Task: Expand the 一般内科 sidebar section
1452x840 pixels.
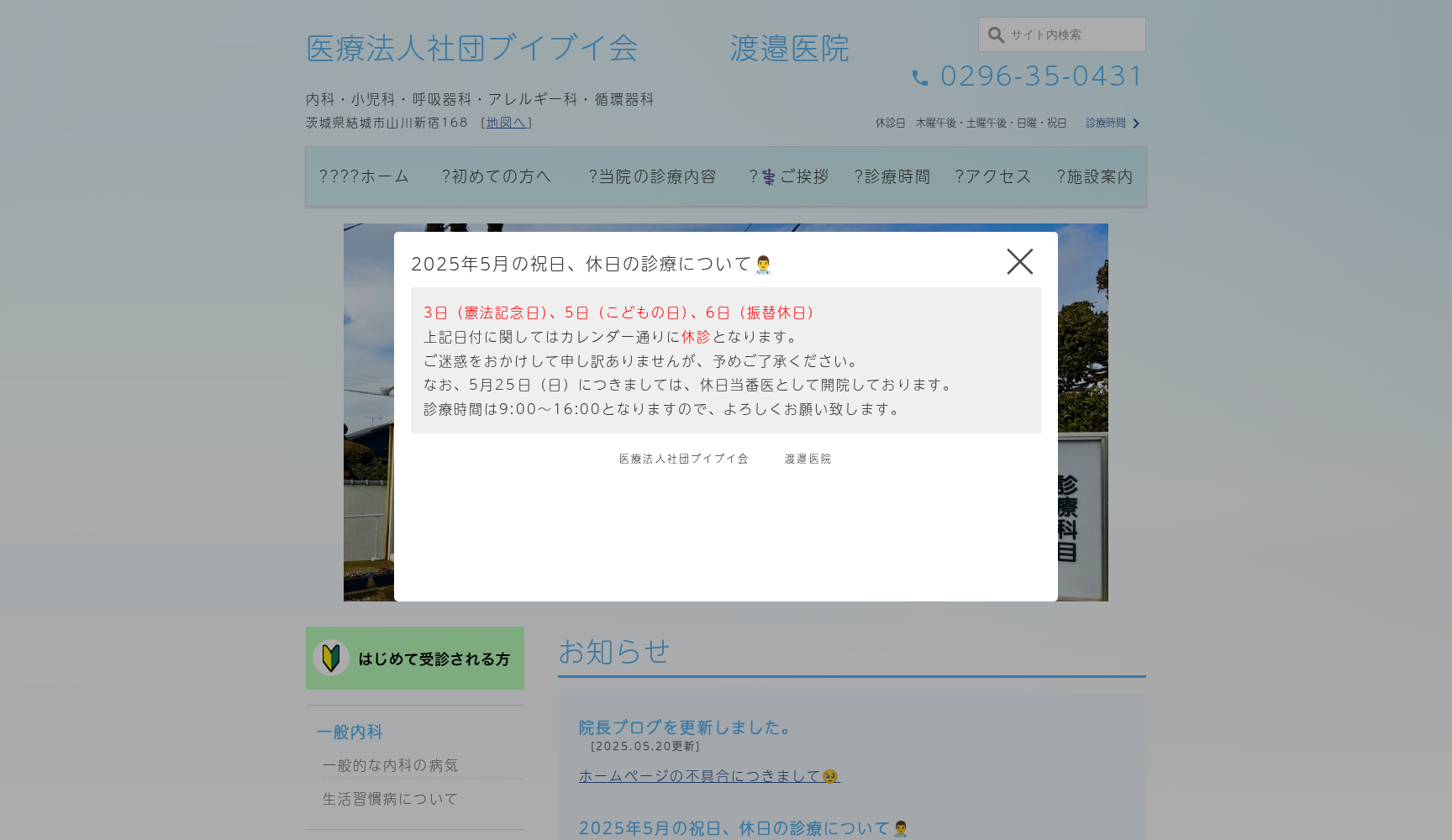Action: [x=349, y=732]
